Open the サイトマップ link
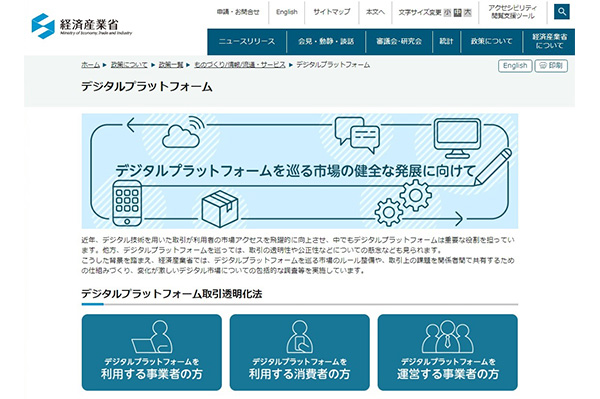 click(x=332, y=12)
